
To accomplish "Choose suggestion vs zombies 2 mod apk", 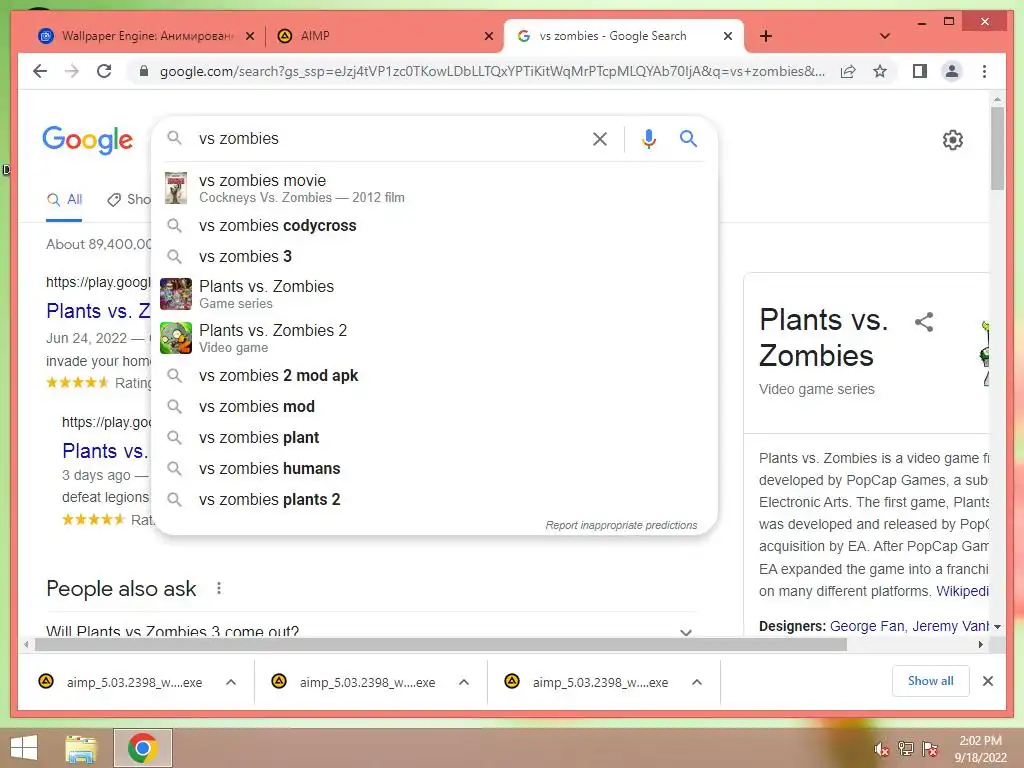I will point(434,376).
